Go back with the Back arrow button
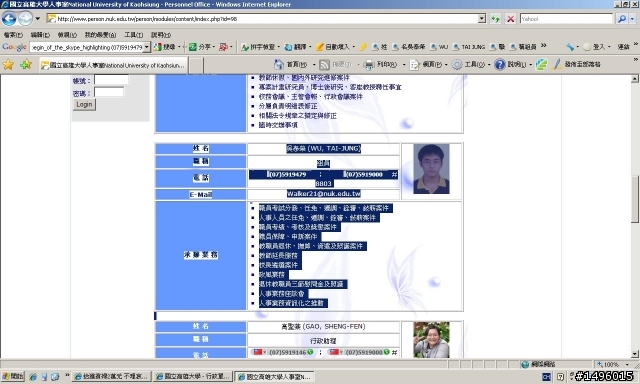 9,19
